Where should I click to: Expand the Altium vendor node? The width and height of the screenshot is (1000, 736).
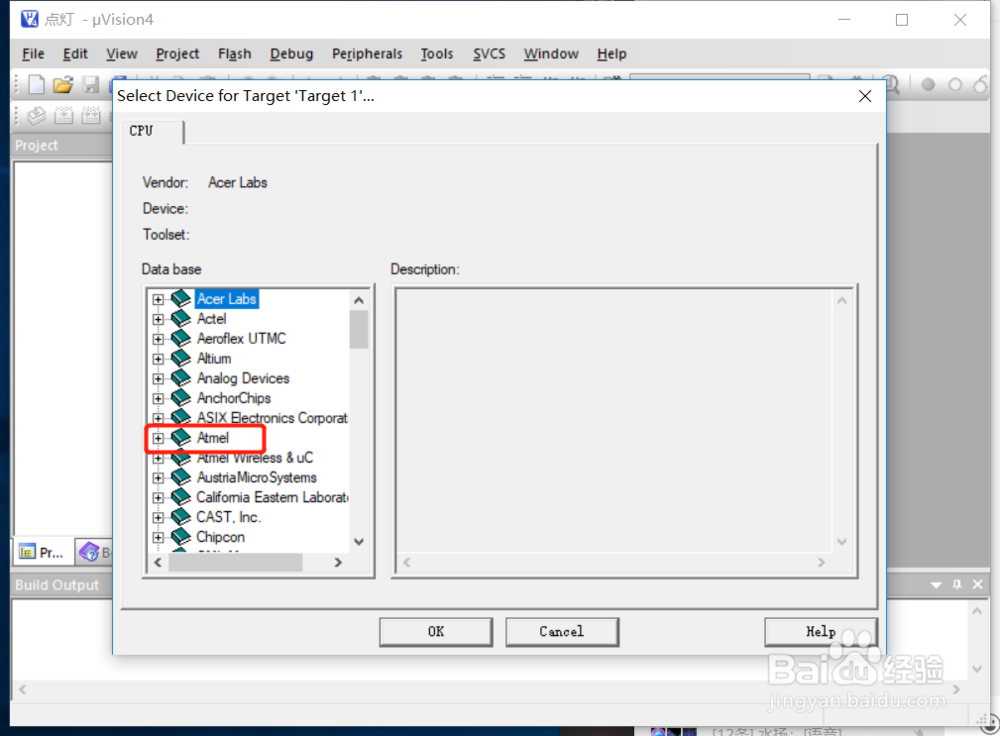pyautogui.click(x=158, y=358)
